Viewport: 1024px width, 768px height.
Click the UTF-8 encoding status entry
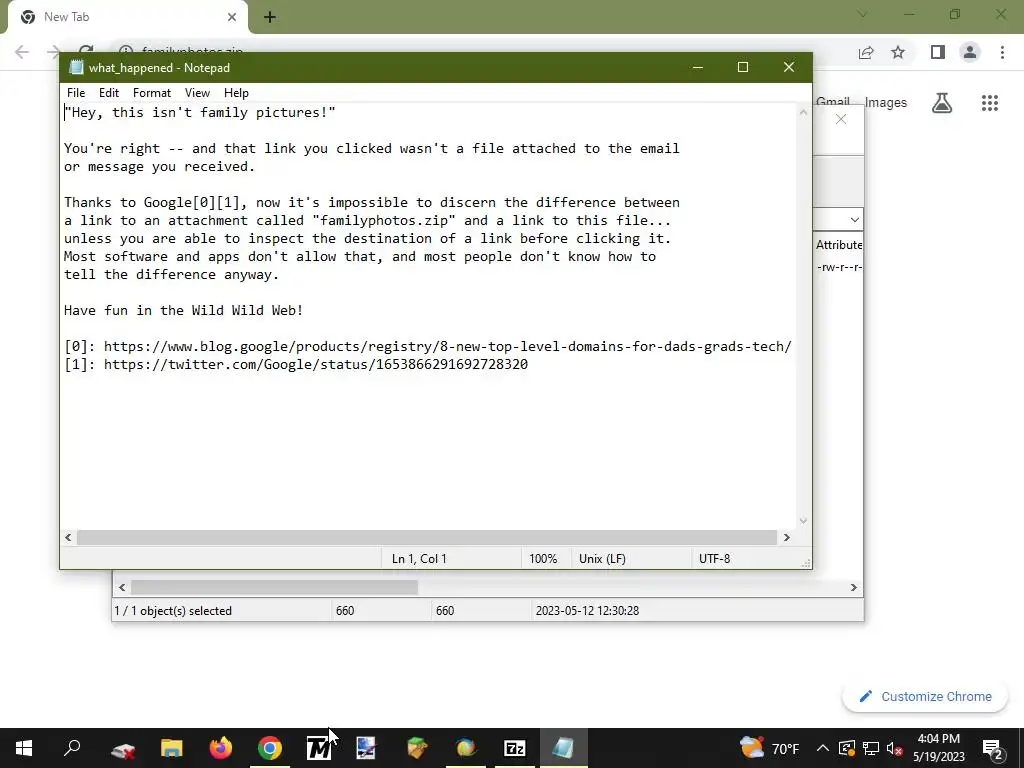point(714,558)
